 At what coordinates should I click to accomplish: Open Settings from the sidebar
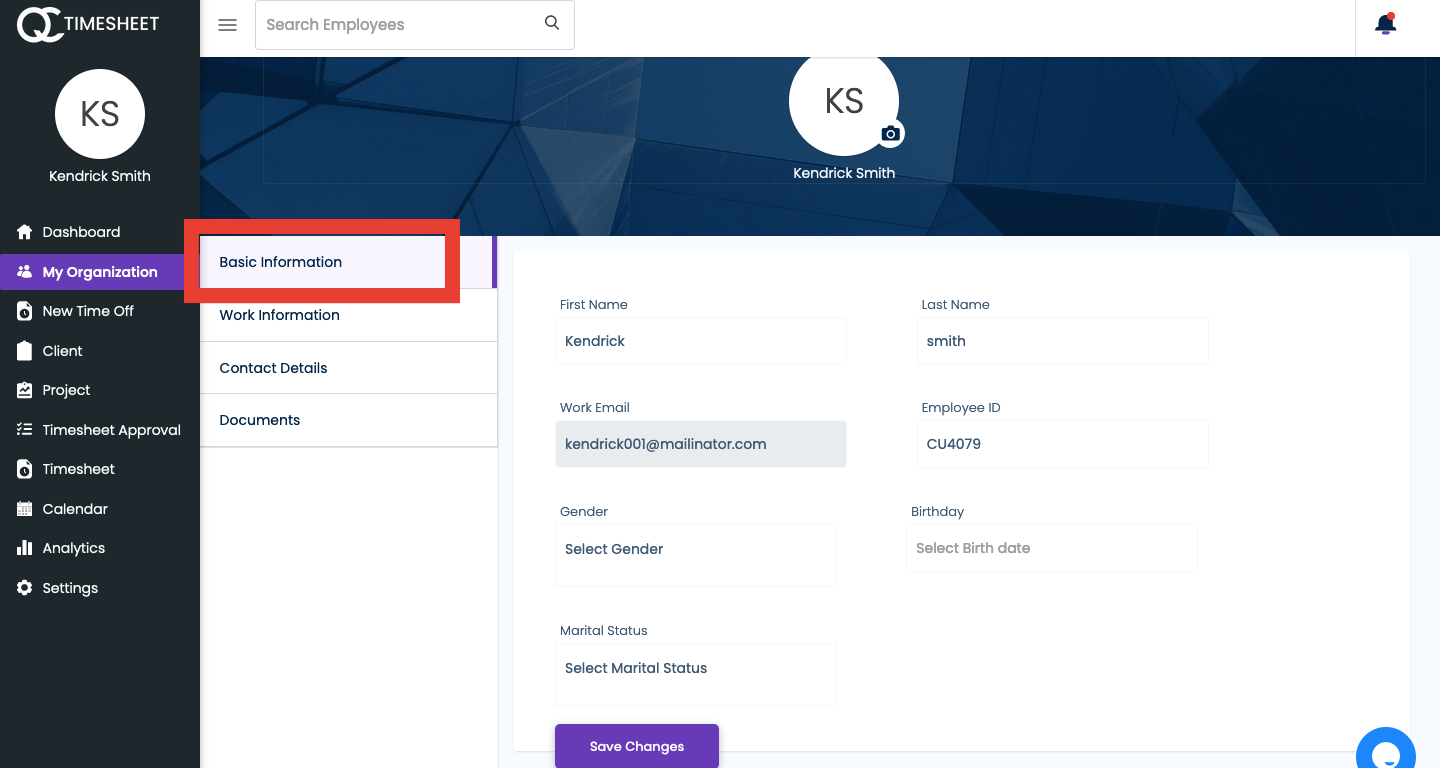pos(70,587)
